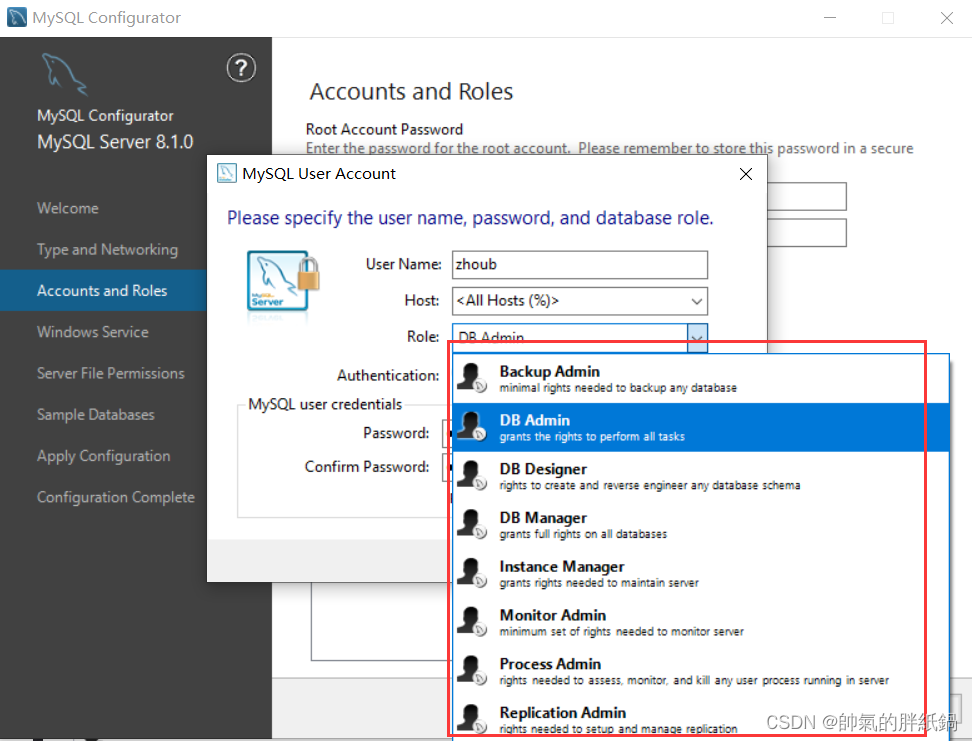Click 'minimal rights needed to backup any database'

pyautogui.click(x=618, y=388)
